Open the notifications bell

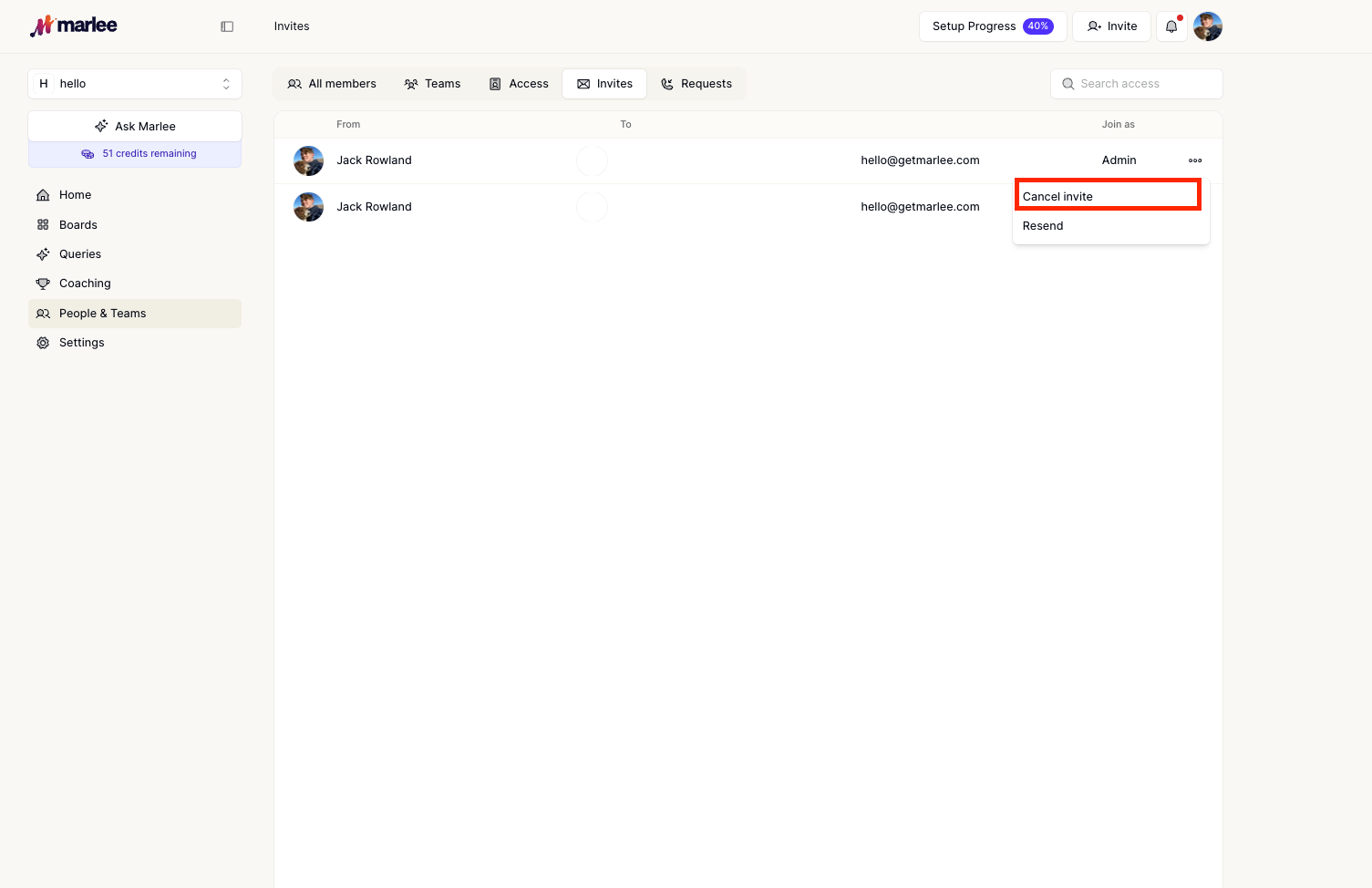(1171, 26)
